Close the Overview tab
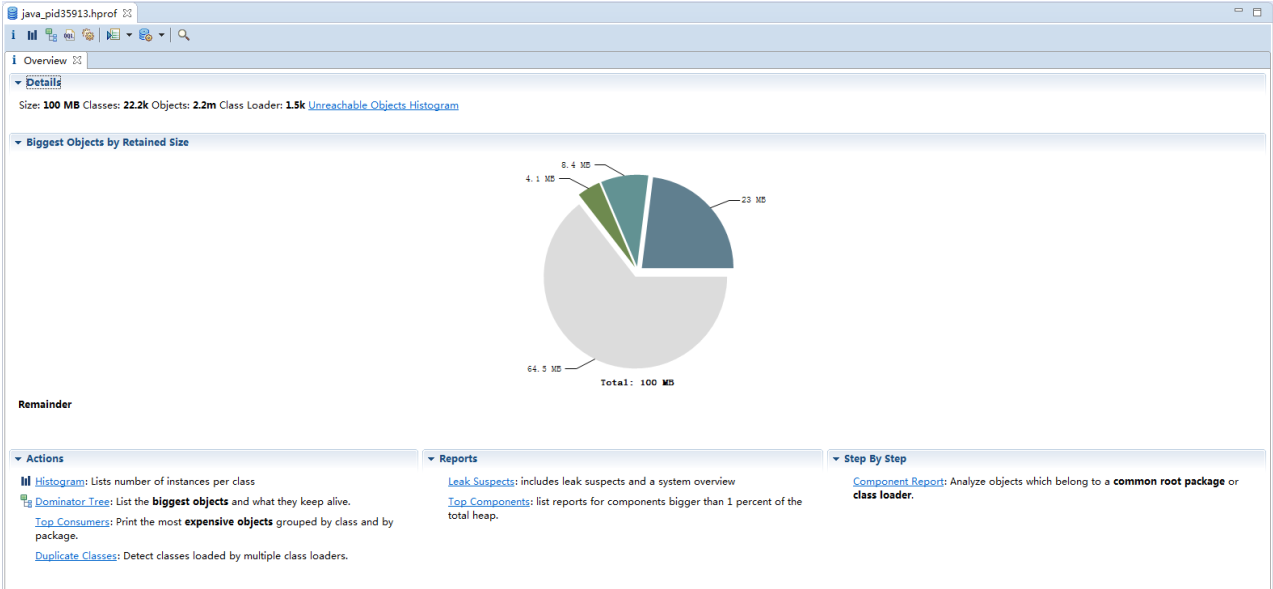Screen dimensions: 1273x589 [x=78, y=60]
